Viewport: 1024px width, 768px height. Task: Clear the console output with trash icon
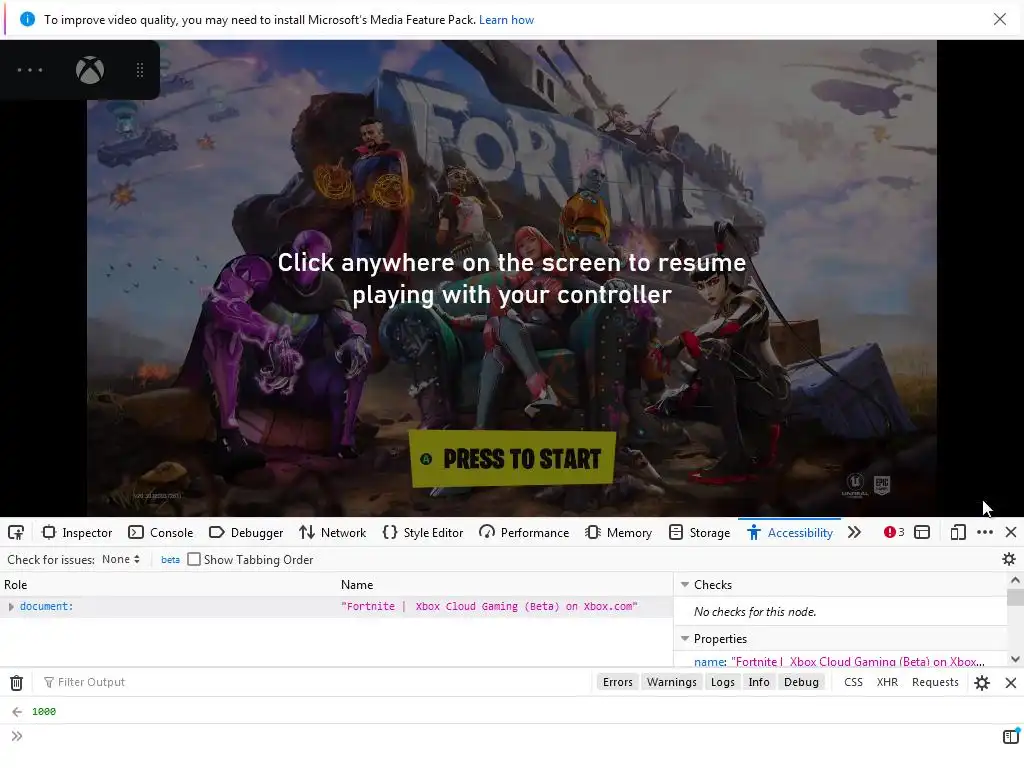(16, 682)
